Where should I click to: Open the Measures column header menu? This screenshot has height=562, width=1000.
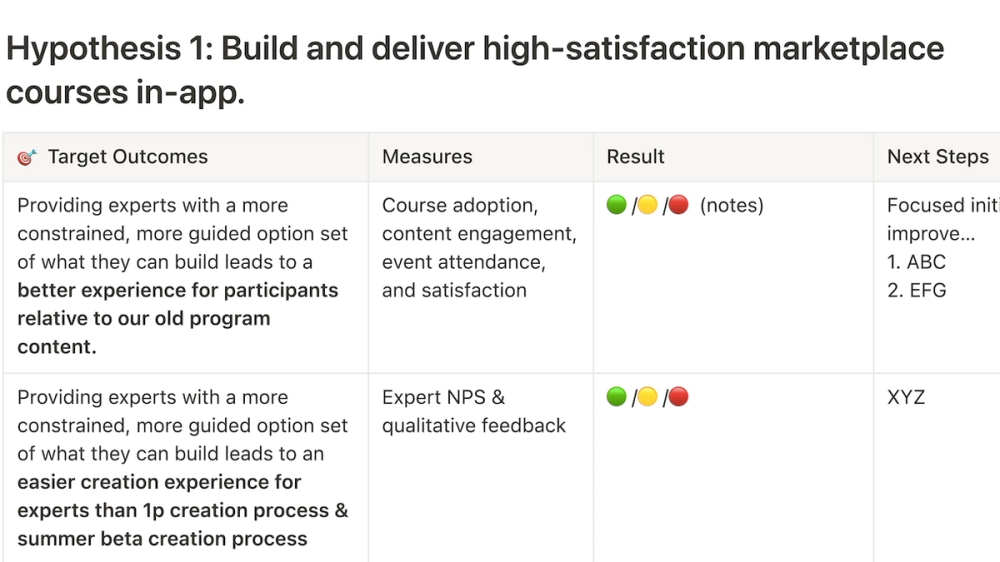click(x=481, y=157)
